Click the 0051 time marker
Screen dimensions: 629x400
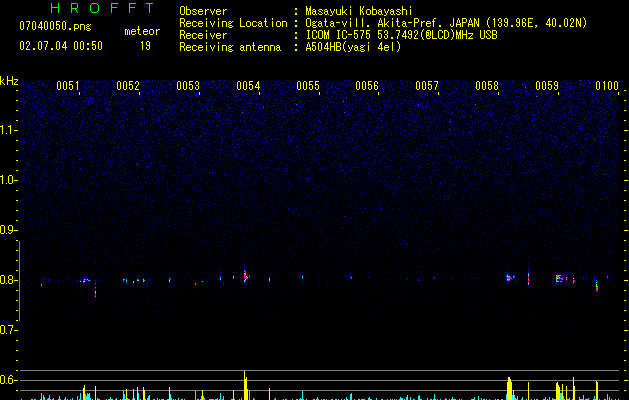click(x=68, y=86)
